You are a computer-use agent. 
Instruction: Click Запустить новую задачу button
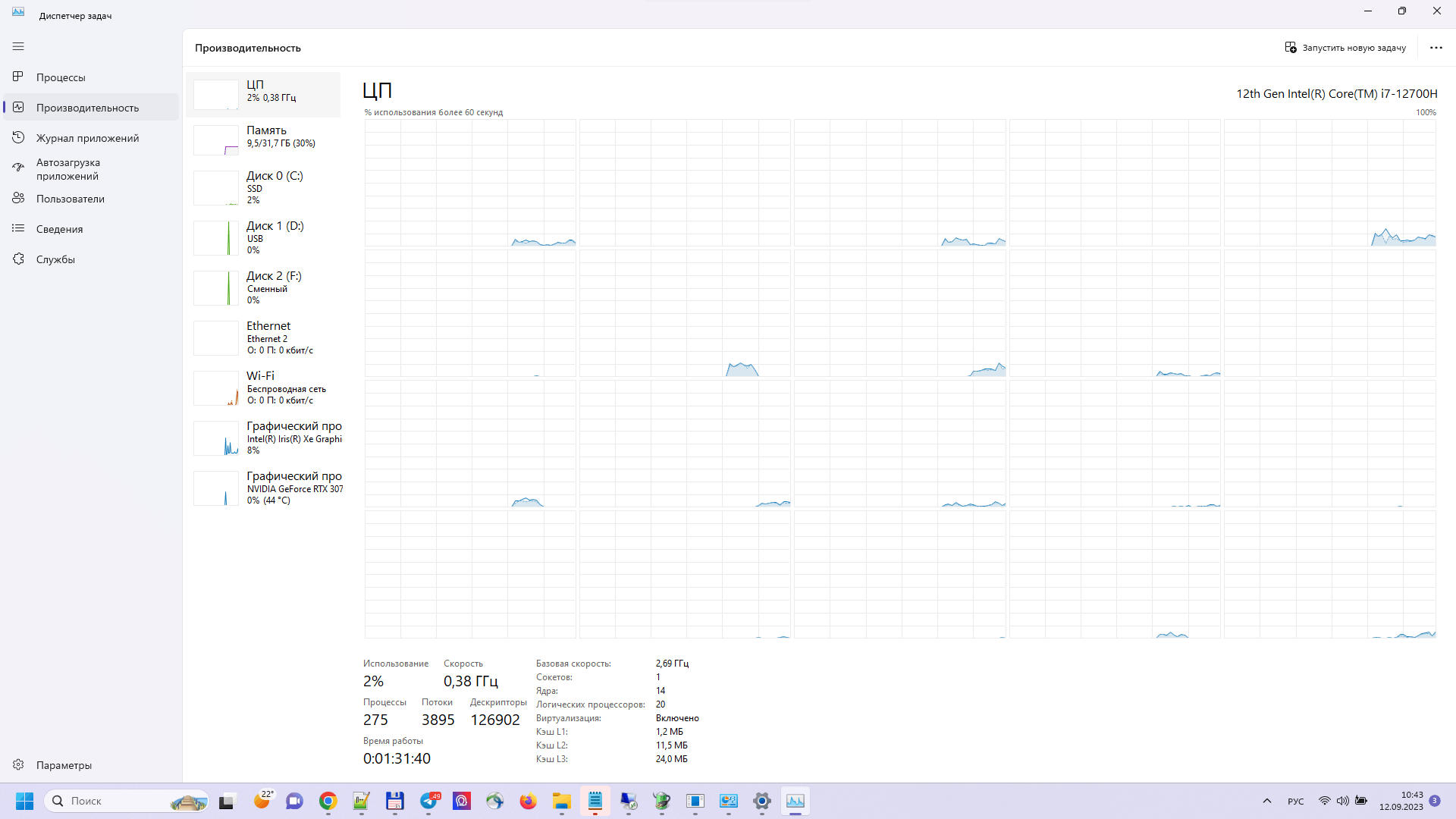1345,47
